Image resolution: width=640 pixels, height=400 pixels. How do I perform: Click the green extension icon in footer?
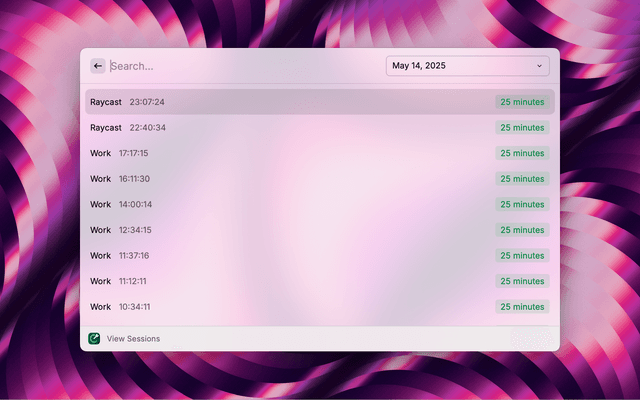click(94, 338)
